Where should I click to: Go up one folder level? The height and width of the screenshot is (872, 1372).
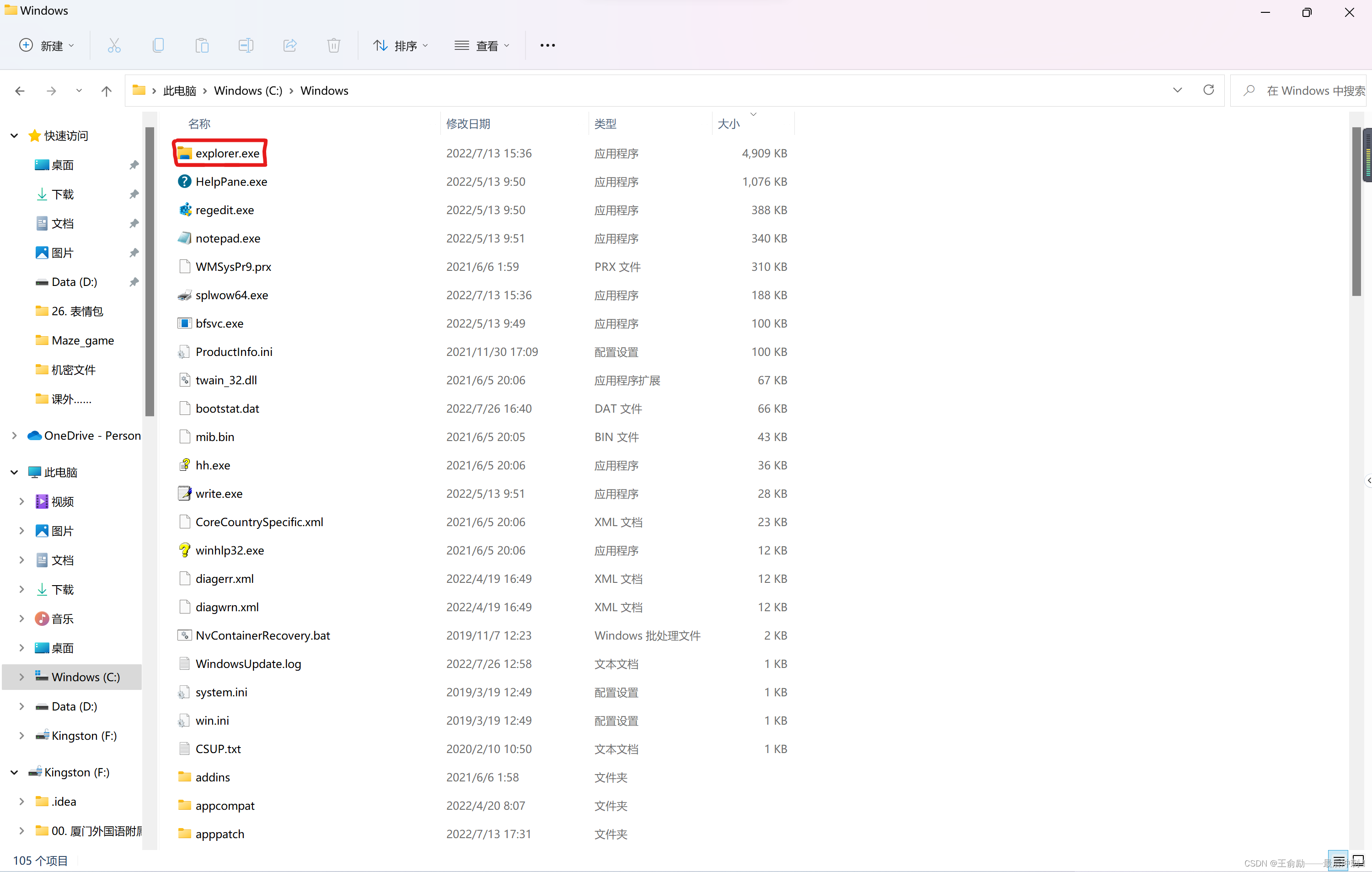tap(106, 91)
